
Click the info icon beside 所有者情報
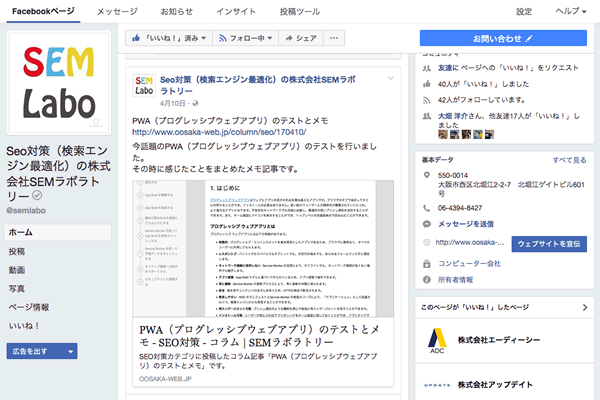pyautogui.click(x=427, y=280)
